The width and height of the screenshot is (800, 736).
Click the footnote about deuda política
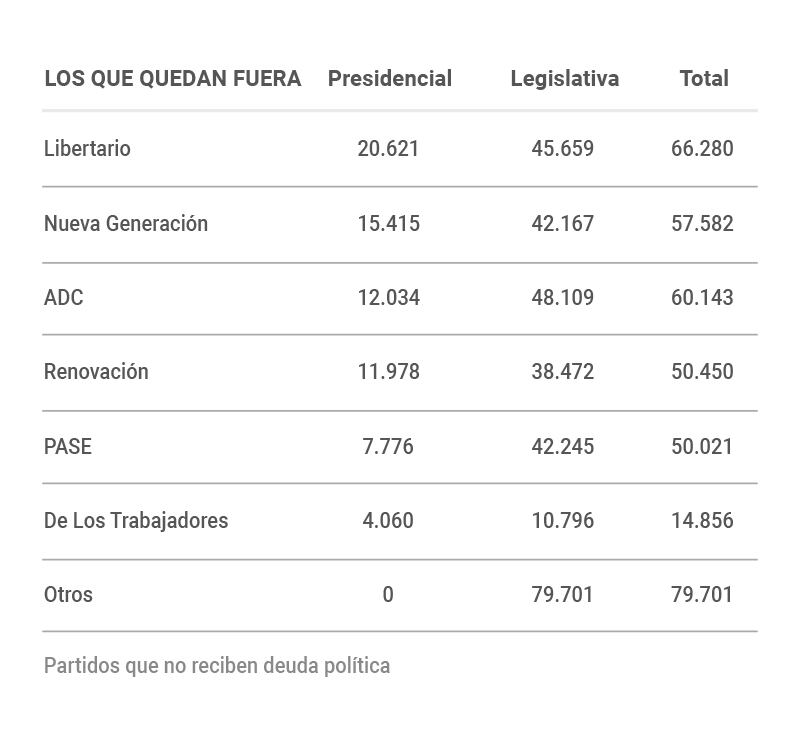point(217,665)
